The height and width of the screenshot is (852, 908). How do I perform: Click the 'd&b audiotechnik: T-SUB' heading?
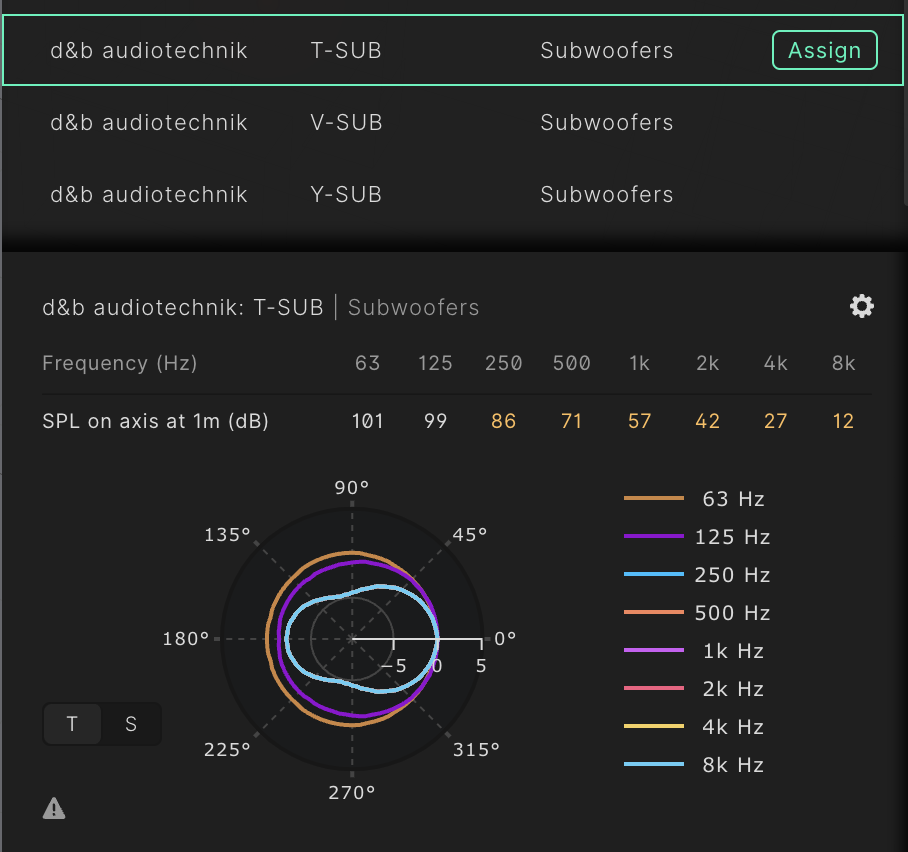[x=183, y=308]
